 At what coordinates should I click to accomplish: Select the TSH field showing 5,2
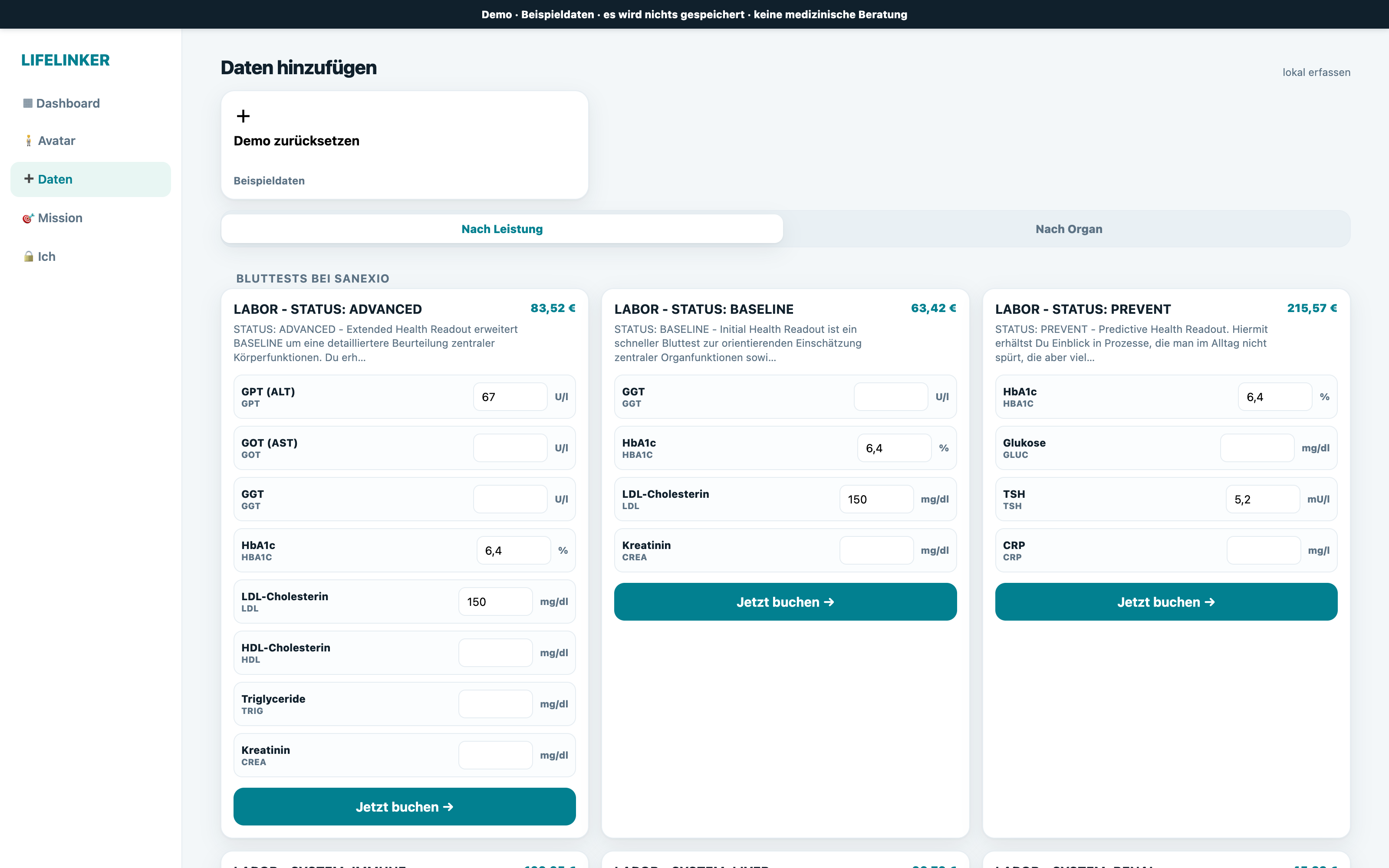click(x=1263, y=499)
